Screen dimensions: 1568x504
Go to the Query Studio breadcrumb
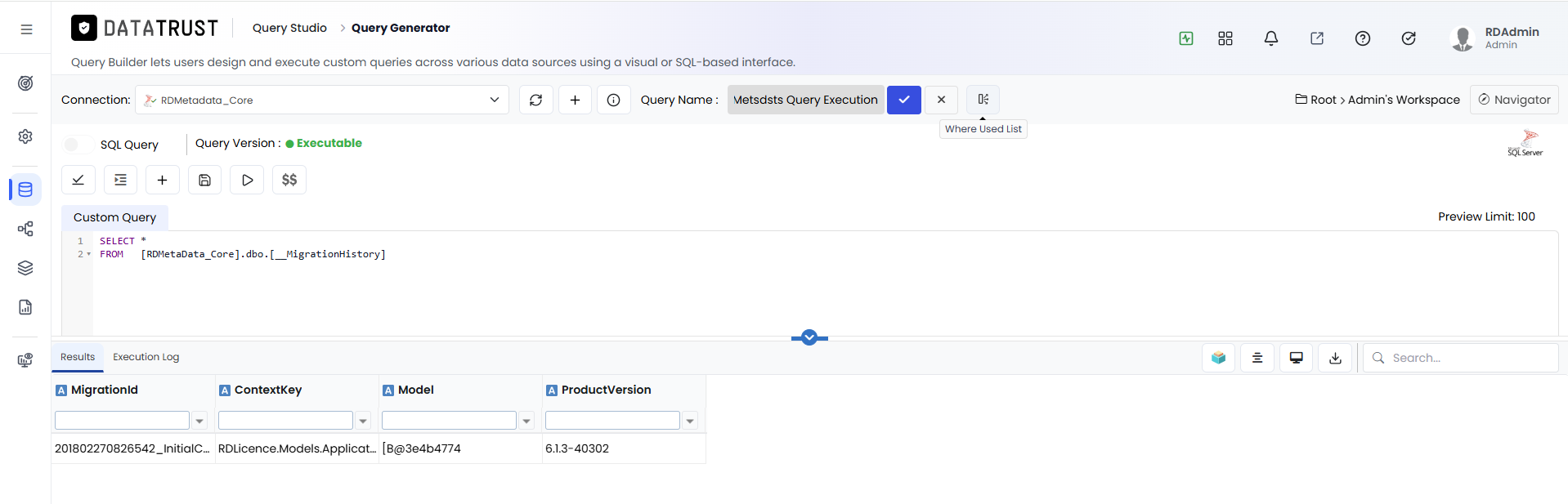pyautogui.click(x=289, y=28)
